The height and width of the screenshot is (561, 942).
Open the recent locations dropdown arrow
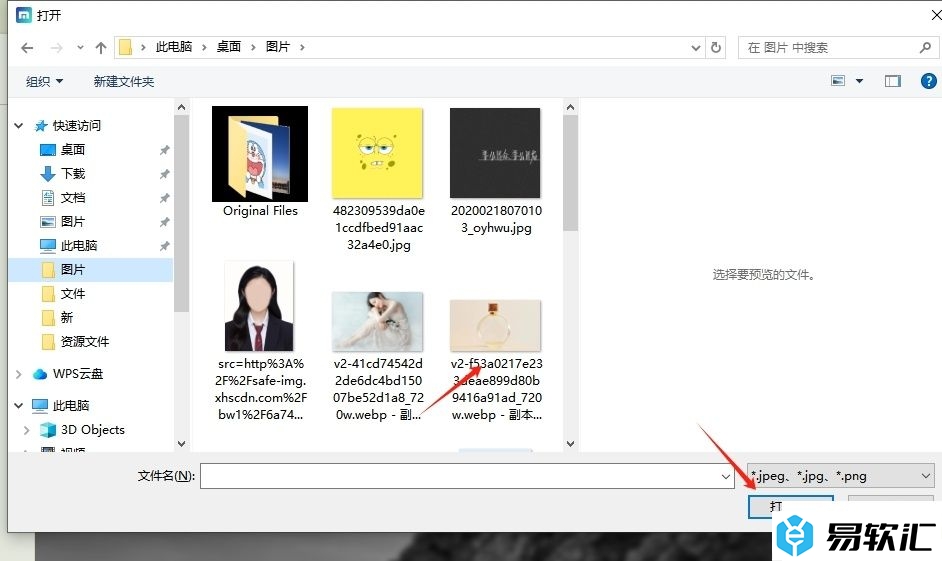pyautogui.click(x=80, y=47)
